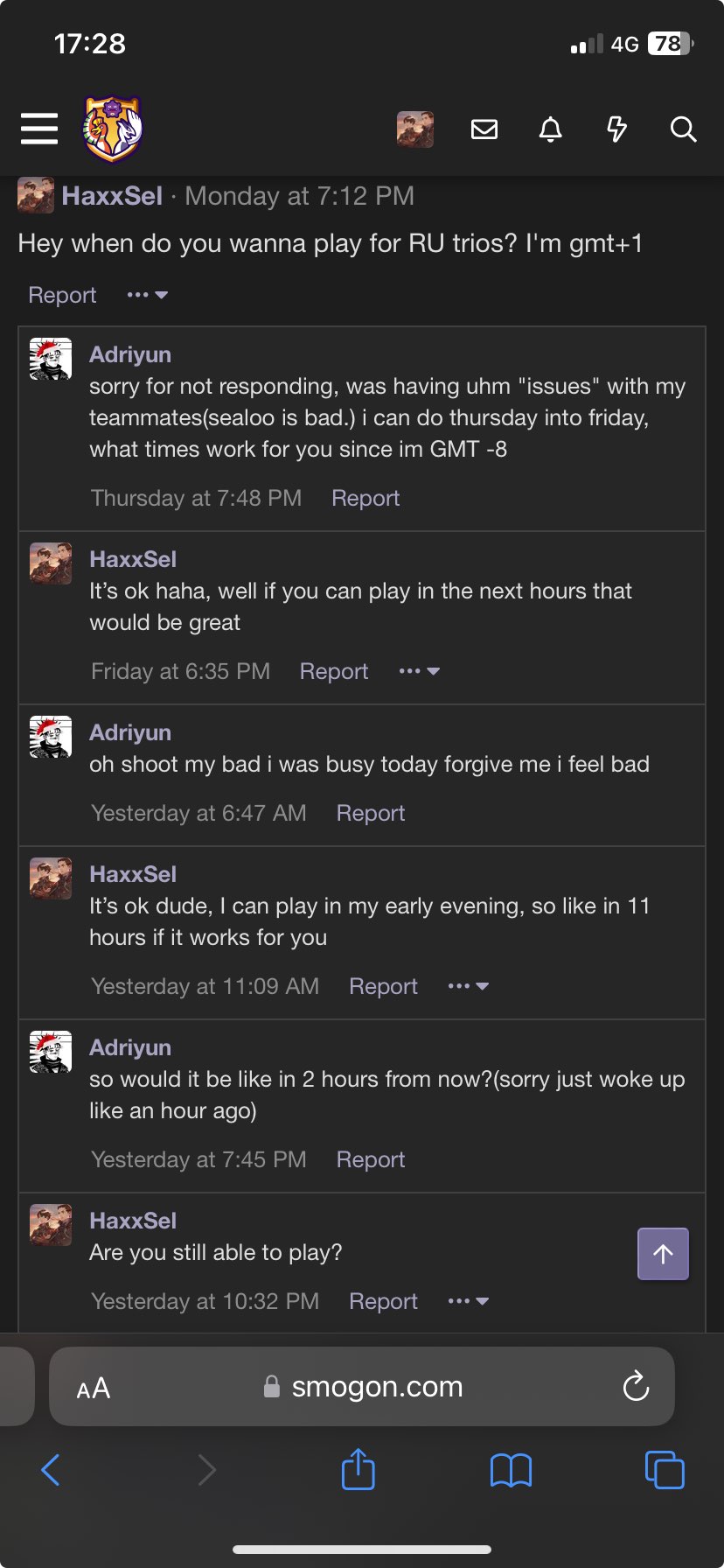The image size is (724, 1568).
Task: Tap the smogon.com address bar
Action: [x=376, y=1387]
